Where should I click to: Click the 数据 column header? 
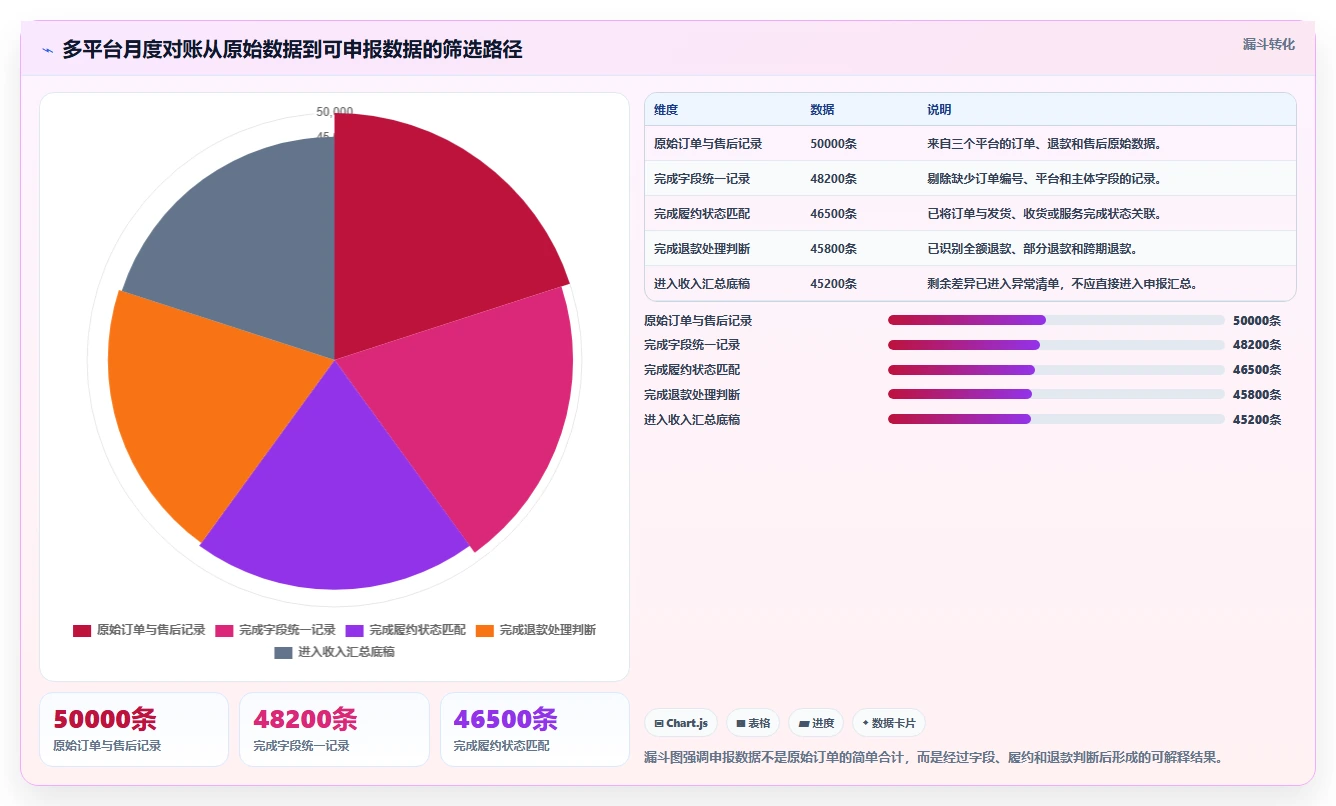822,110
